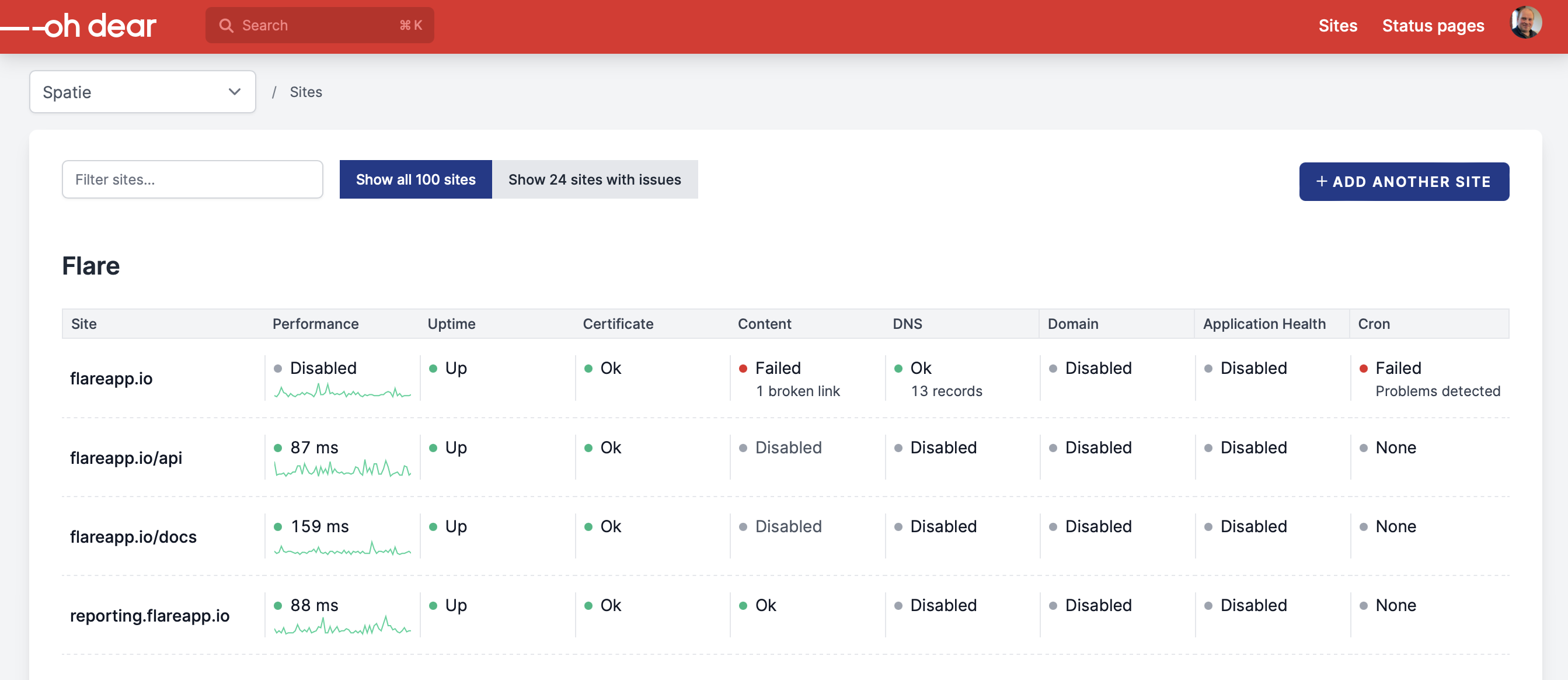Click the 159 ms performance value

[319, 526]
